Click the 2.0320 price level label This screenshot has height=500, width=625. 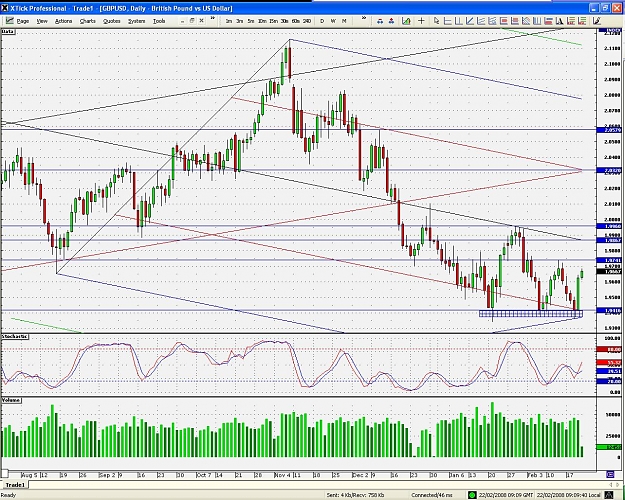pos(609,171)
